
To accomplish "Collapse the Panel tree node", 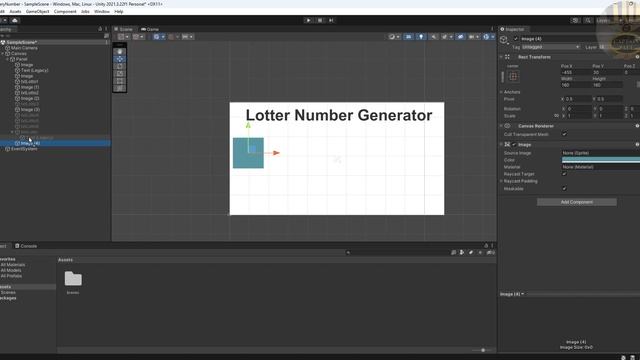I will [x=7, y=59].
